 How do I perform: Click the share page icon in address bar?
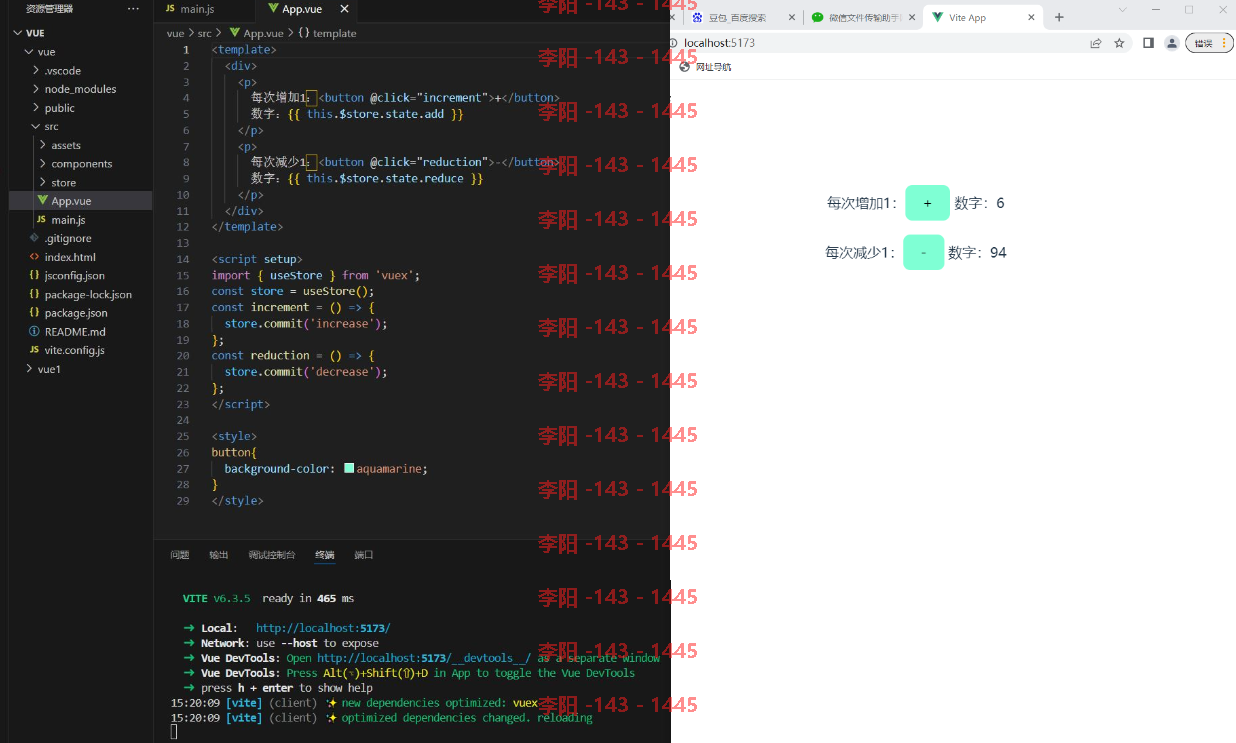point(1096,43)
